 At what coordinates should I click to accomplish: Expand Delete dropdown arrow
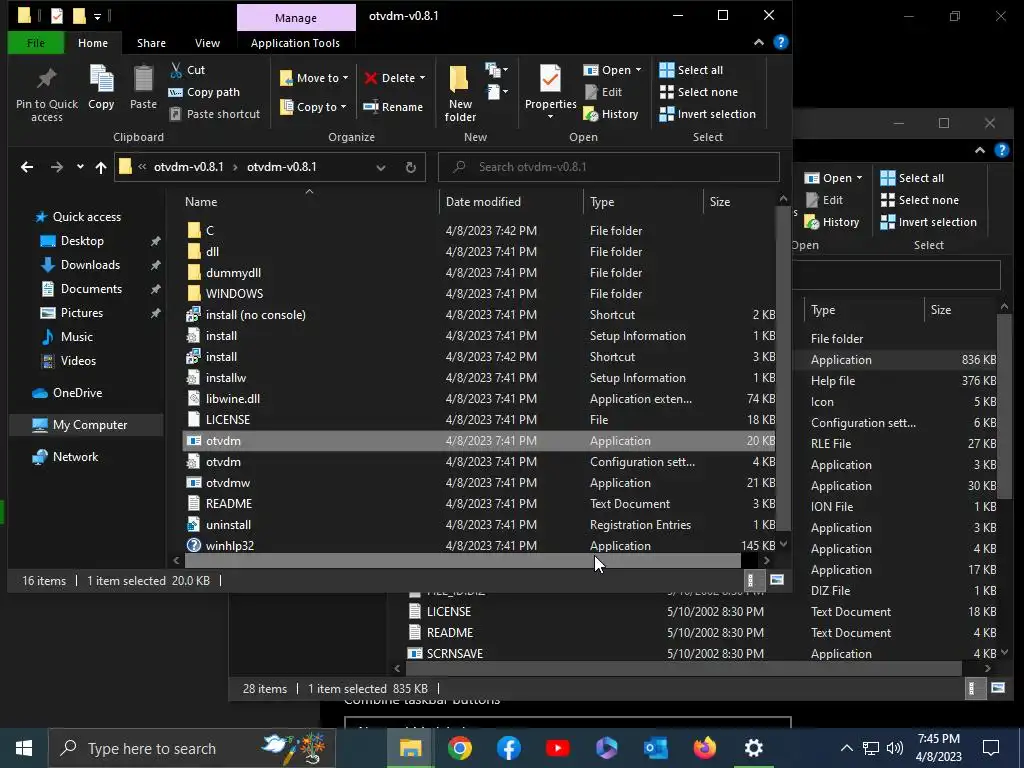(423, 78)
